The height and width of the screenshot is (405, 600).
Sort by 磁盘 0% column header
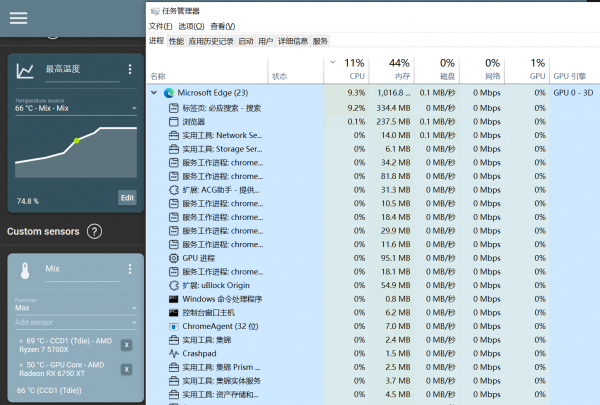(437, 70)
